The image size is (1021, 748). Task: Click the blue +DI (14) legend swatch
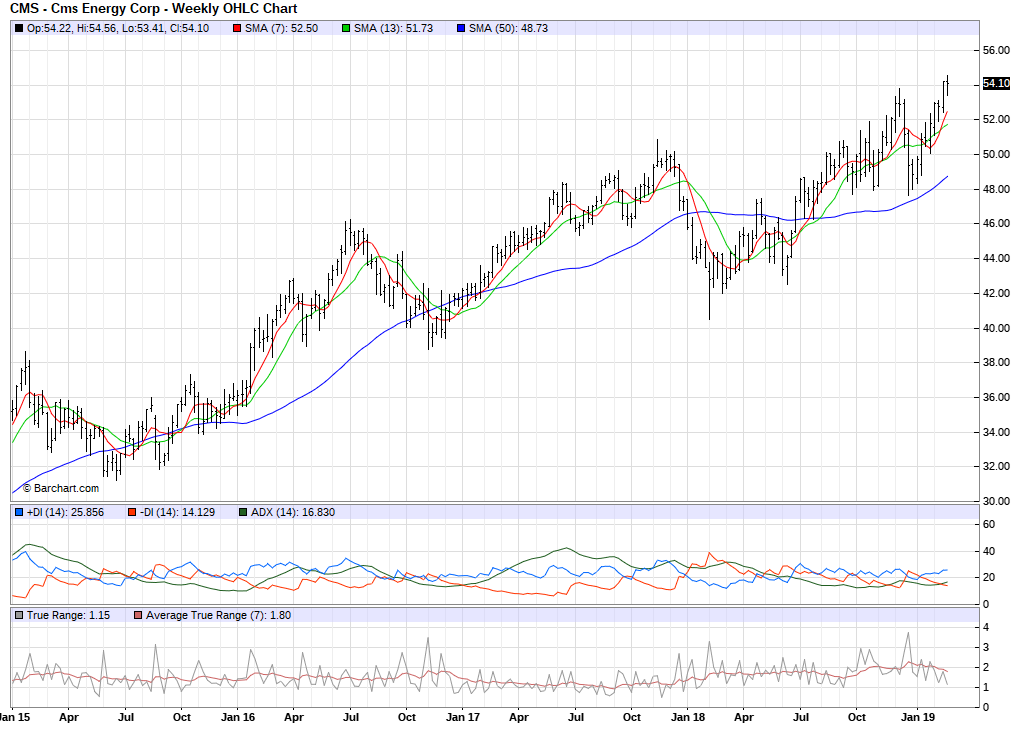[x=19, y=512]
